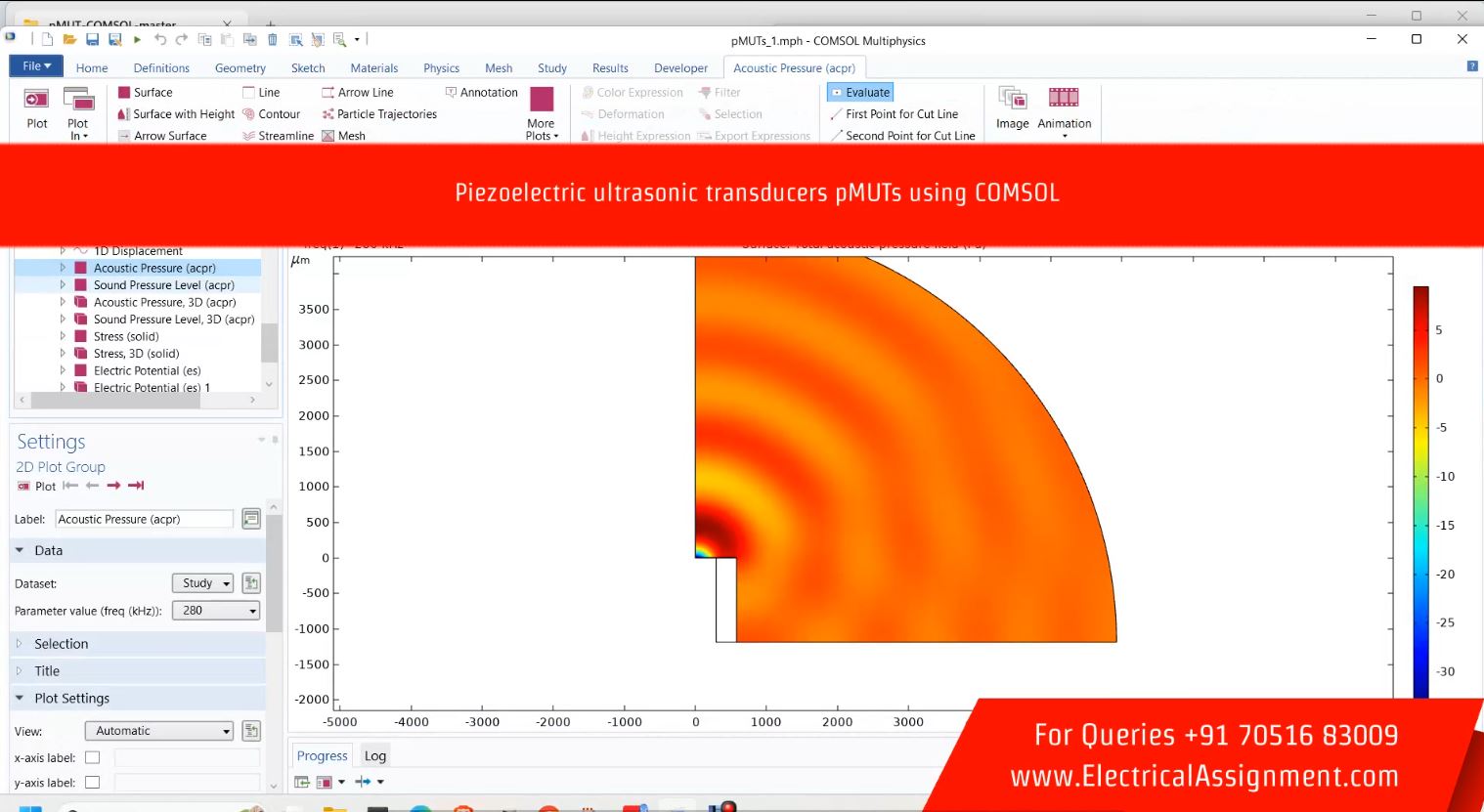The height and width of the screenshot is (812, 1484).
Task: Export plot as Image
Action: (x=1012, y=108)
